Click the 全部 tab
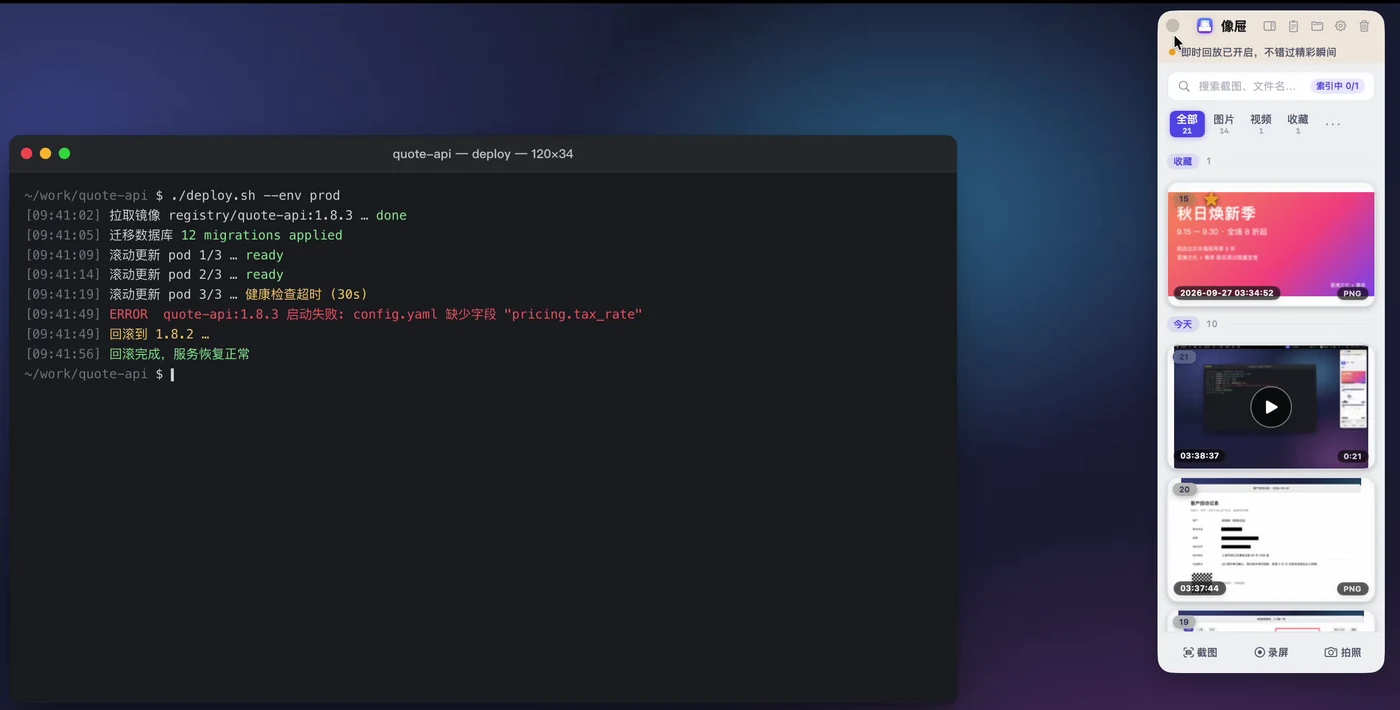This screenshot has width=1400, height=710. tap(1187, 124)
